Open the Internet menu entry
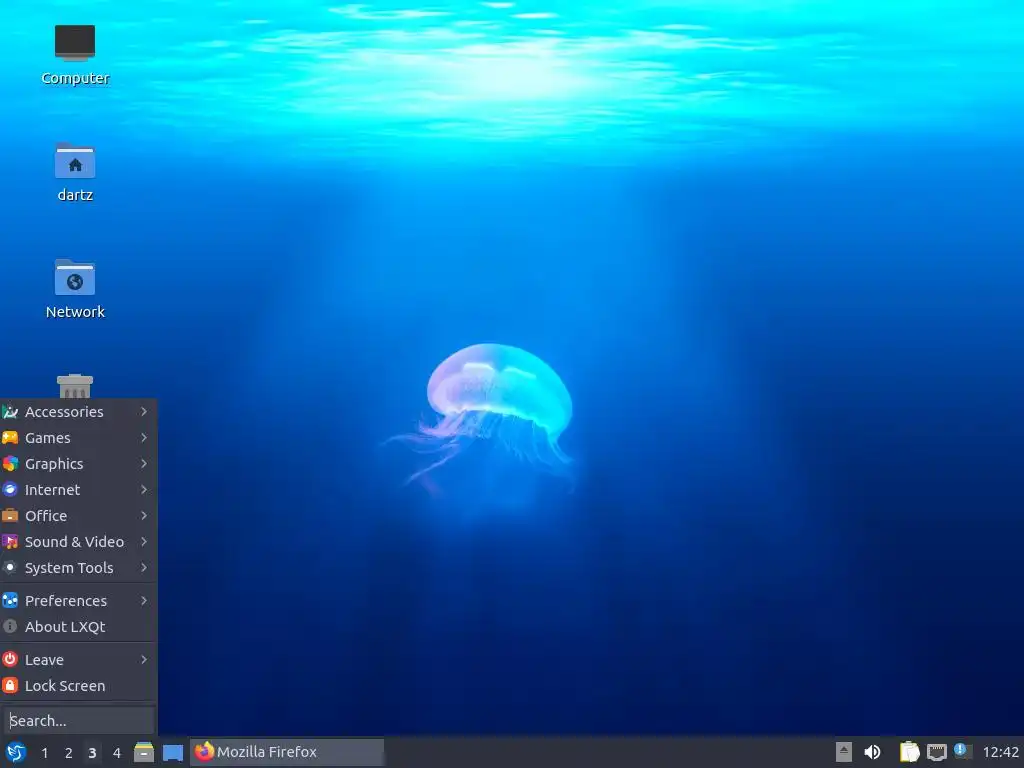Viewport: 1024px width, 768px height. [x=78, y=490]
